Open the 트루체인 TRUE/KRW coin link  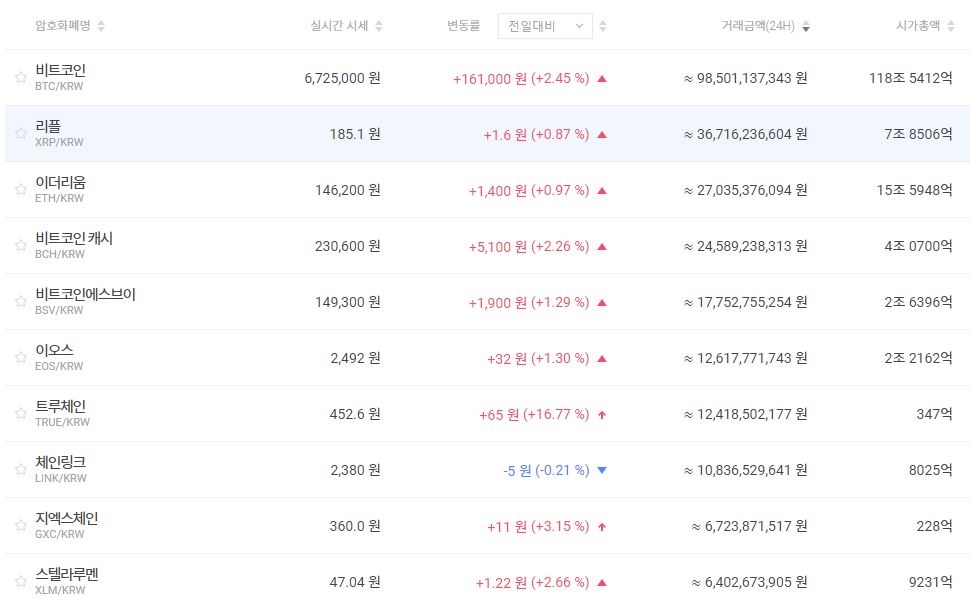pyautogui.click(x=60, y=406)
